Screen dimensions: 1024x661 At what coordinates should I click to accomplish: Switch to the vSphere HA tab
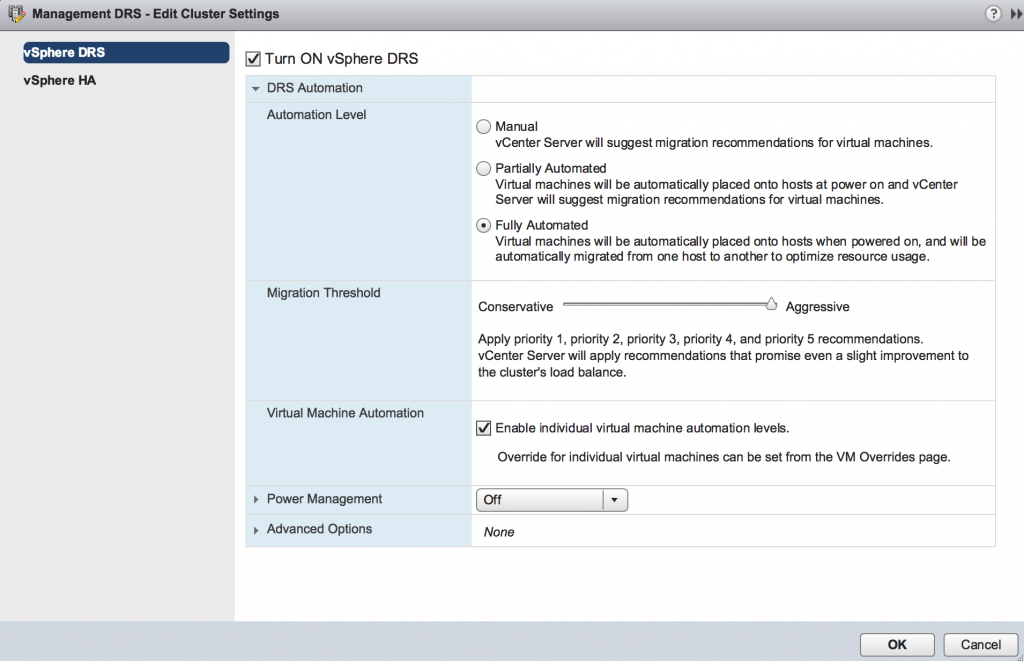(x=59, y=81)
